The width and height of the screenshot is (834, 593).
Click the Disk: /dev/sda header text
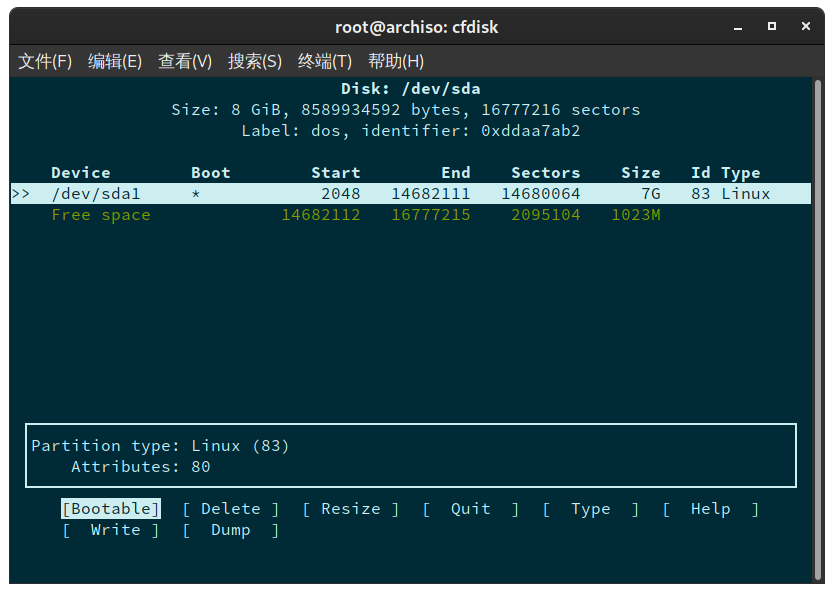(416, 88)
